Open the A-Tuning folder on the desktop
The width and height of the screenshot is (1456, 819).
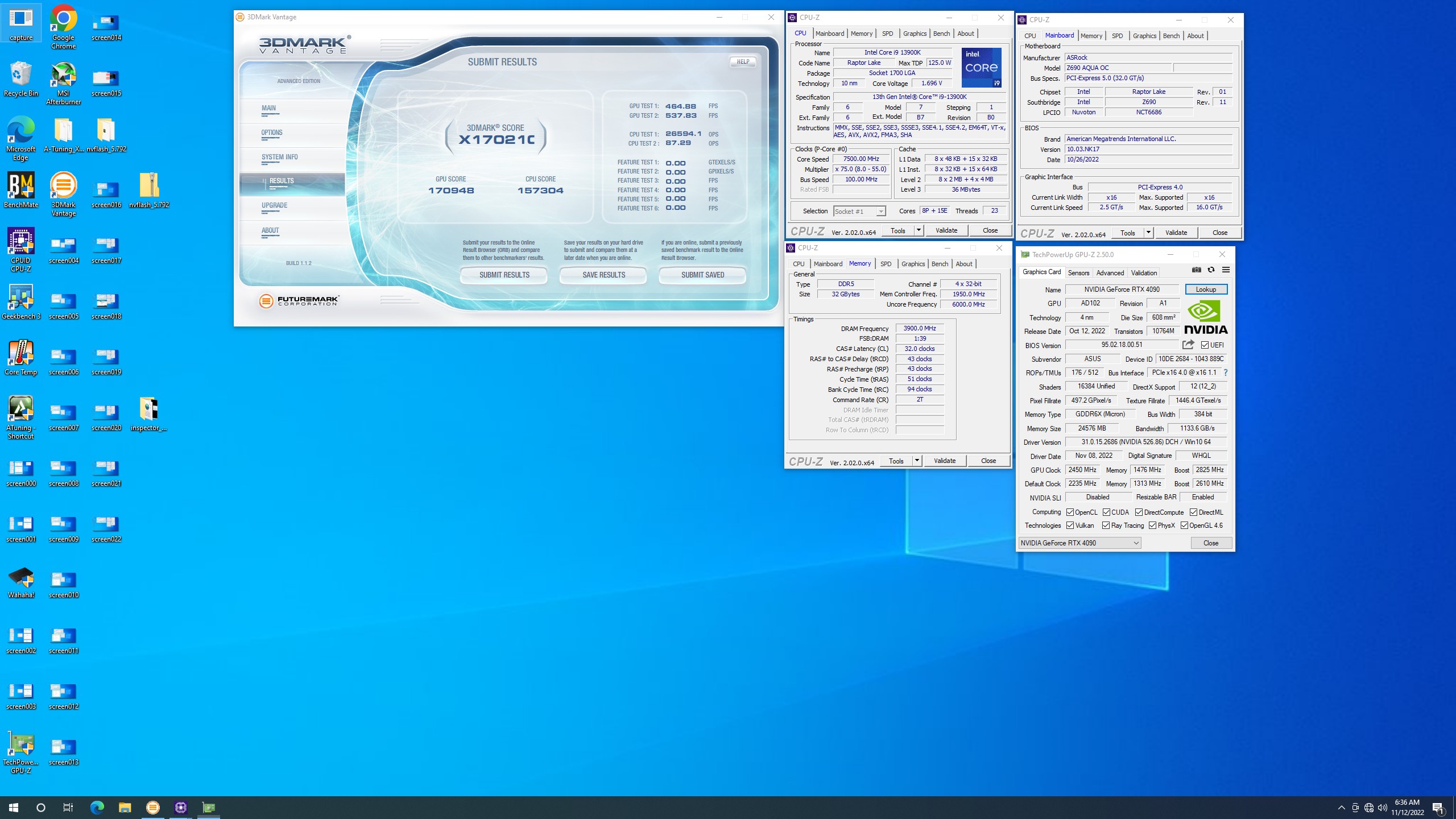pos(63,134)
